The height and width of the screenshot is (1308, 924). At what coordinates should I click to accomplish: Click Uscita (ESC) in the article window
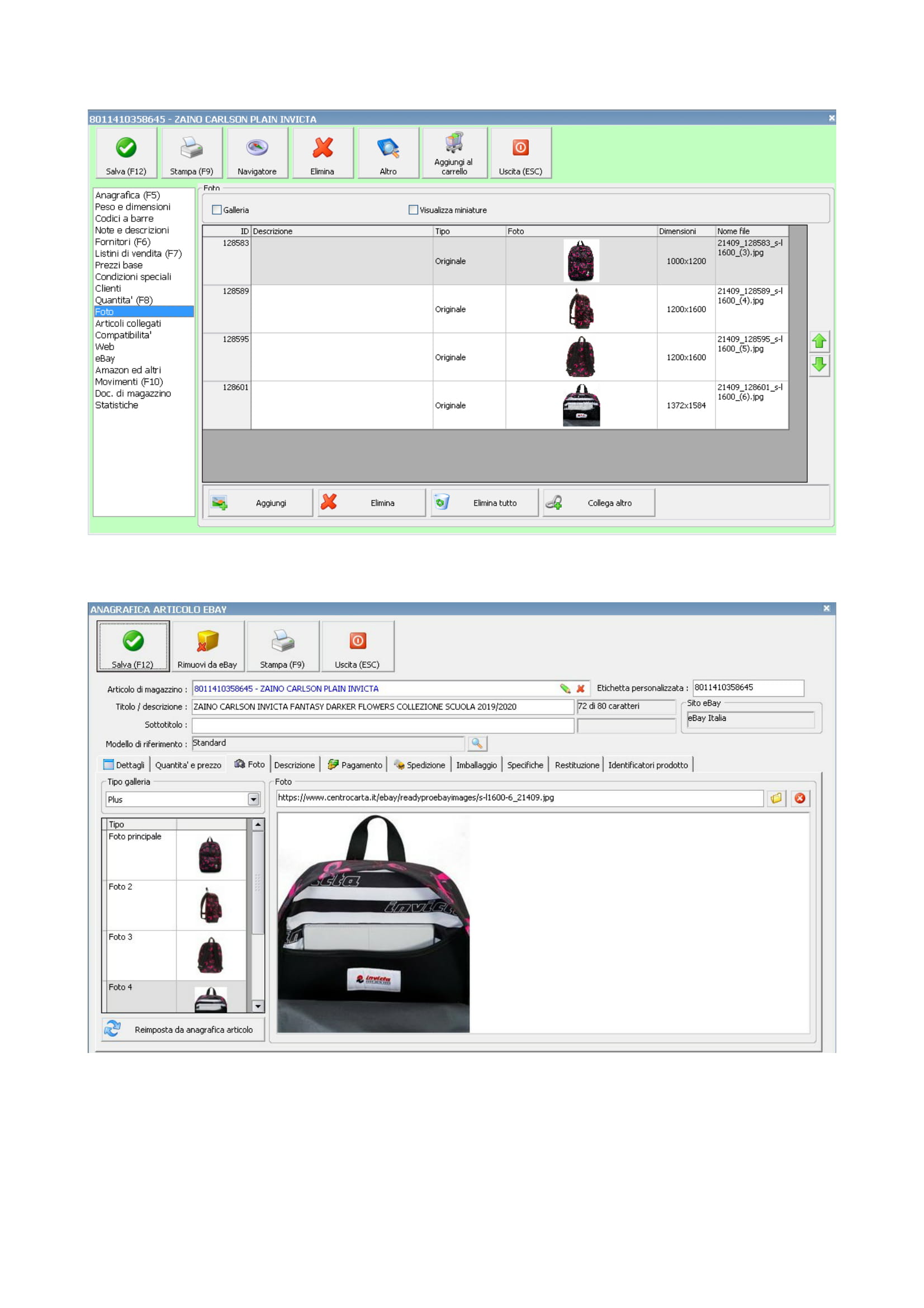click(520, 153)
